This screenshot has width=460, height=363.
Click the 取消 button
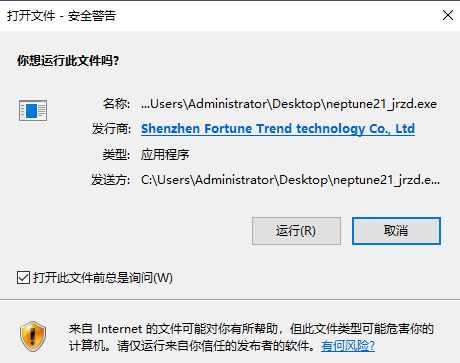point(396,231)
